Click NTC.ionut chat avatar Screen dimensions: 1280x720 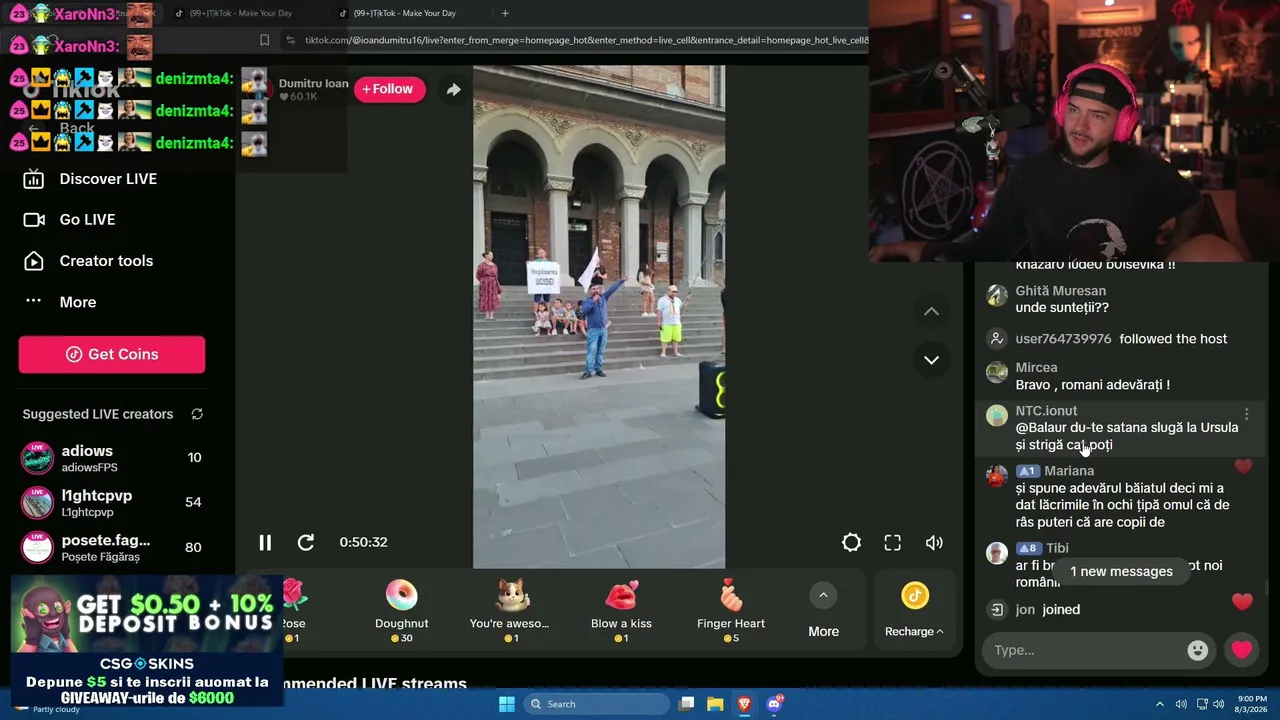click(997, 416)
